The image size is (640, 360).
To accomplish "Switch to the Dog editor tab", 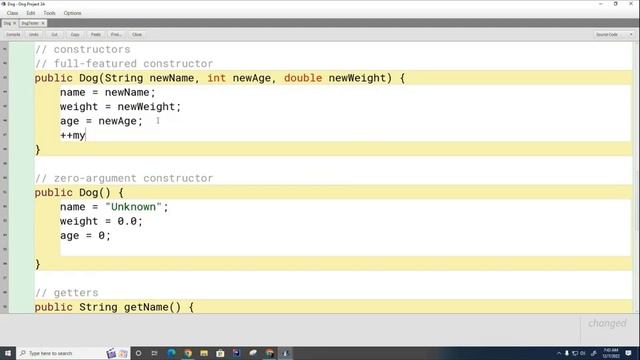I will pos(7,23).
